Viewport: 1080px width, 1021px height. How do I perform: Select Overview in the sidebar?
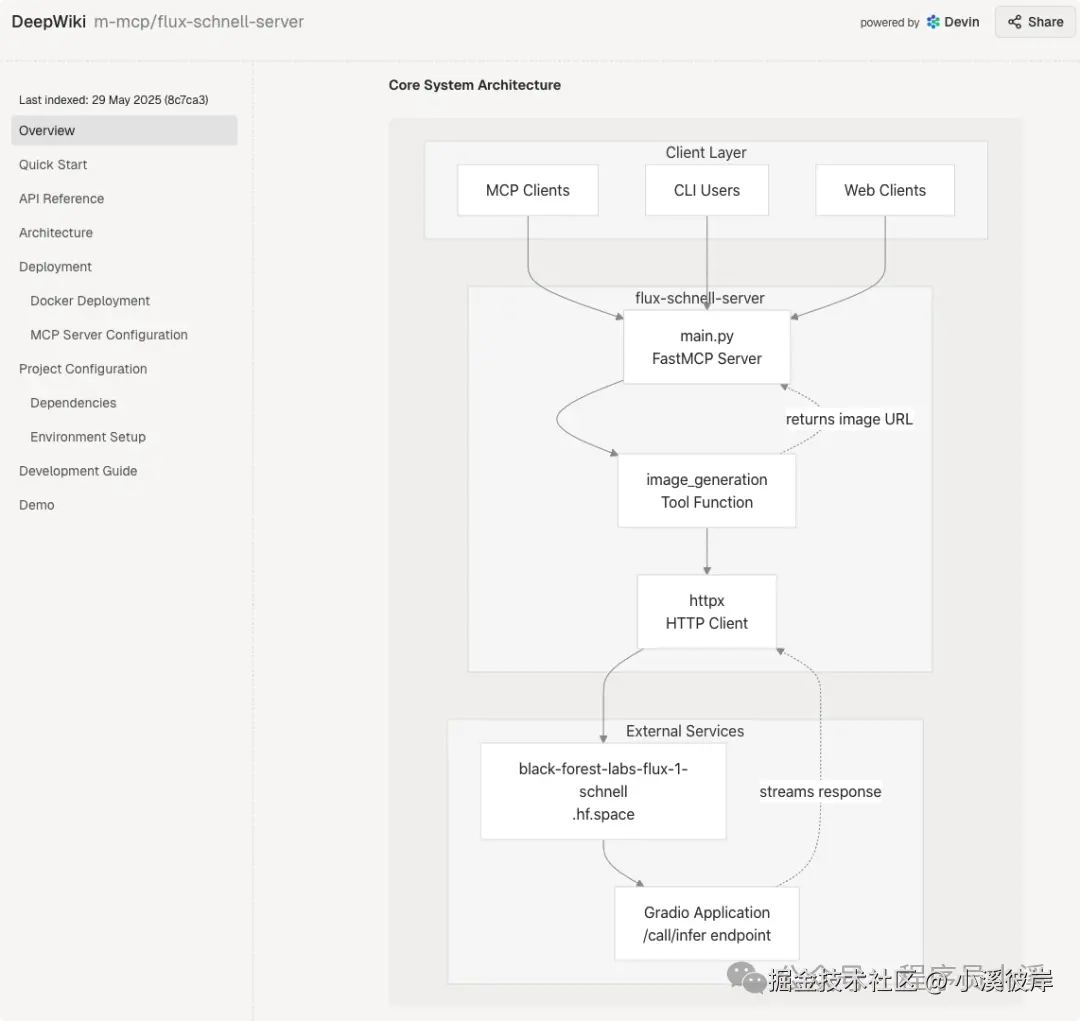[x=47, y=131]
